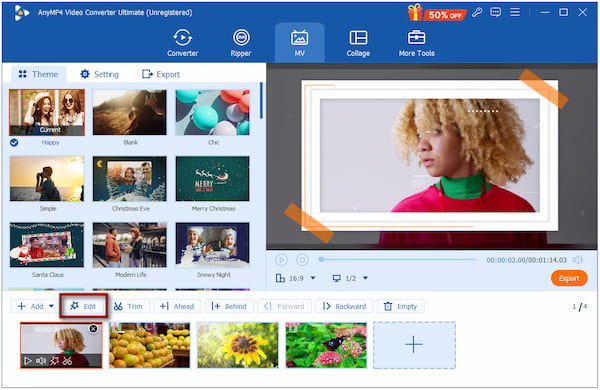Click the preview progress slider
The width and height of the screenshot is (600, 390).
click(397, 259)
